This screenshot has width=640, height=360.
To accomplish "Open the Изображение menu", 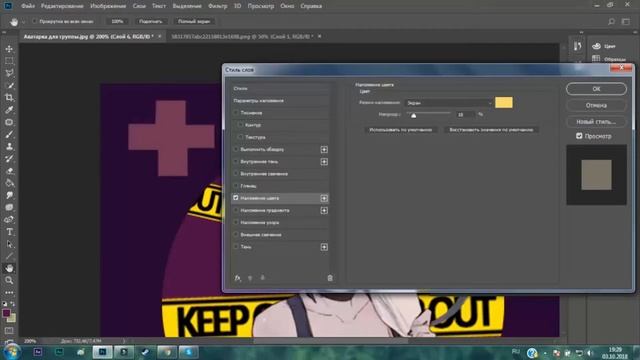I will point(108,6).
